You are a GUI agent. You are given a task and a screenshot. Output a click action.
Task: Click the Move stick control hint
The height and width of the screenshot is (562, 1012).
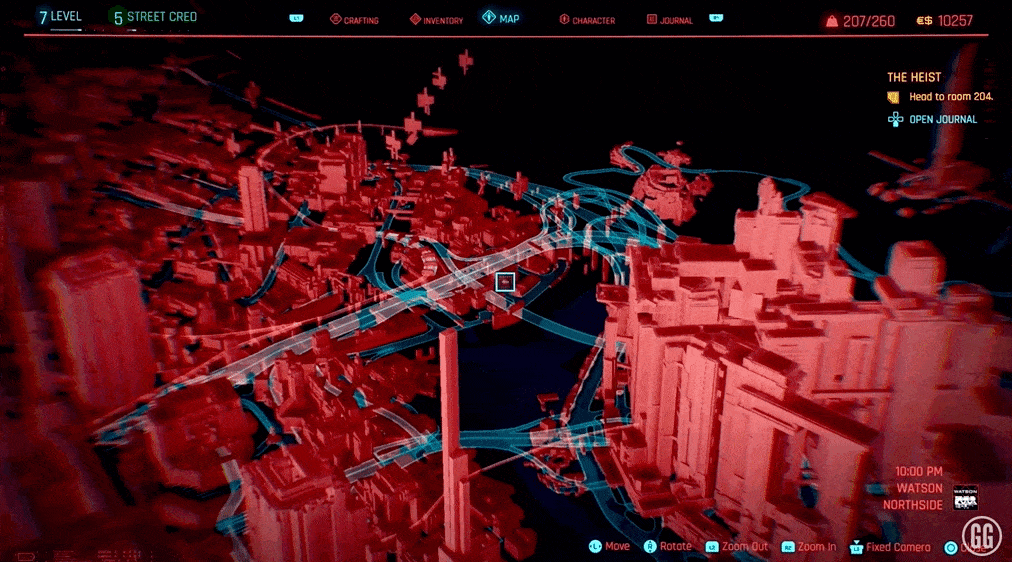[608, 547]
